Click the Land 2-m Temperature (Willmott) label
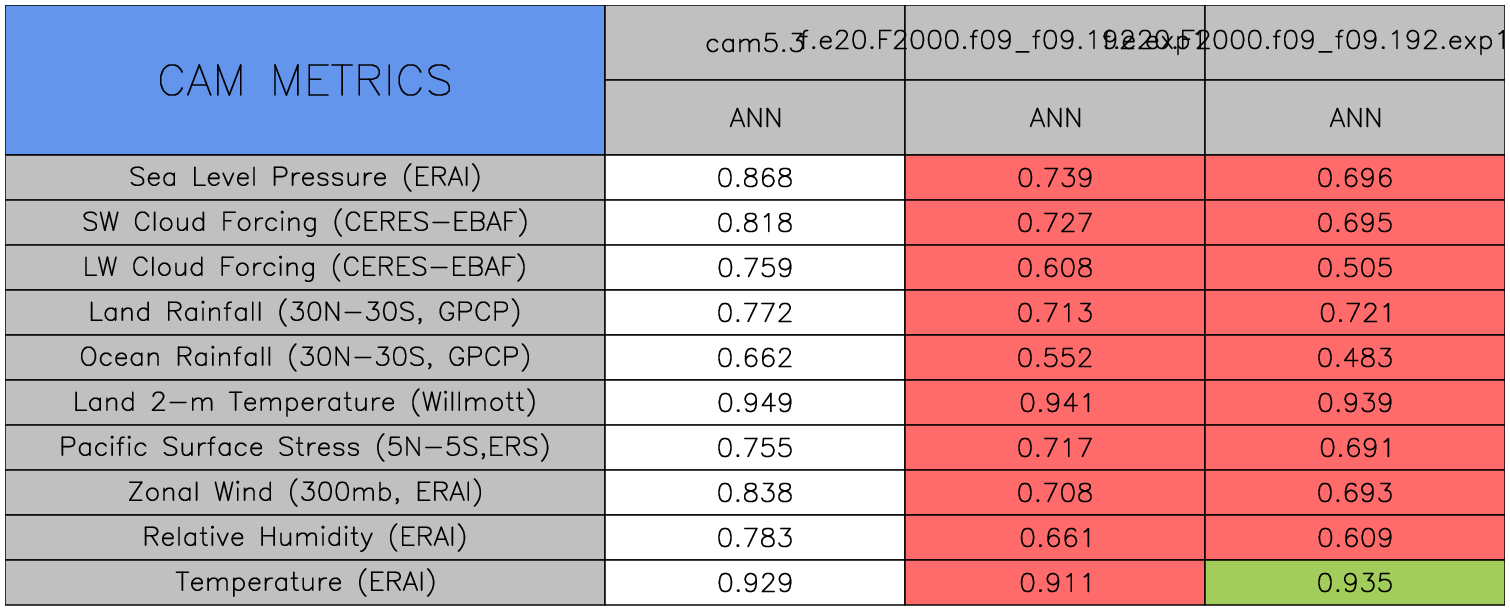This screenshot has width=1510, height=611. tap(305, 402)
